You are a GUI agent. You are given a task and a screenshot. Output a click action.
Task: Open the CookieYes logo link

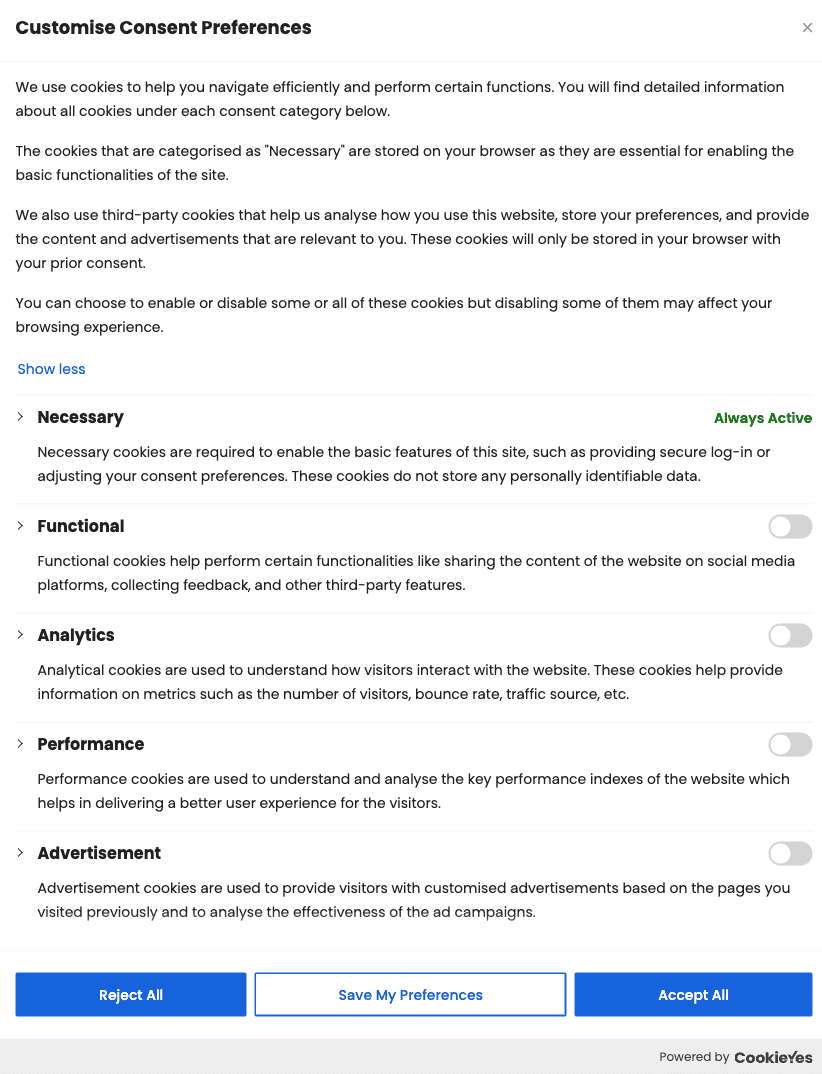pos(773,1058)
